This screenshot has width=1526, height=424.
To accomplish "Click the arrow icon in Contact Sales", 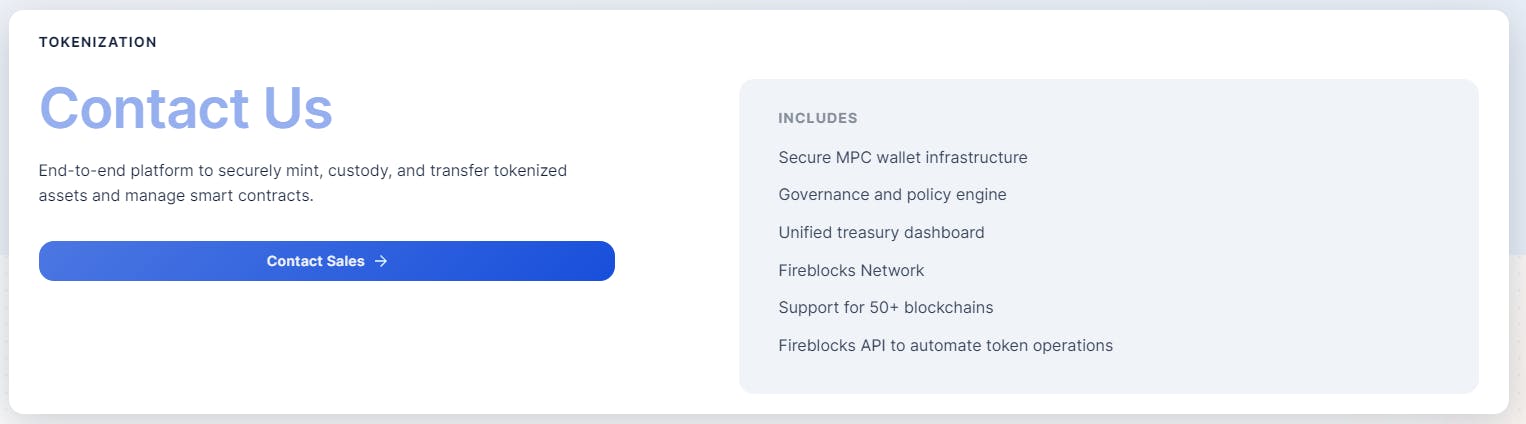I will point(381,261).
